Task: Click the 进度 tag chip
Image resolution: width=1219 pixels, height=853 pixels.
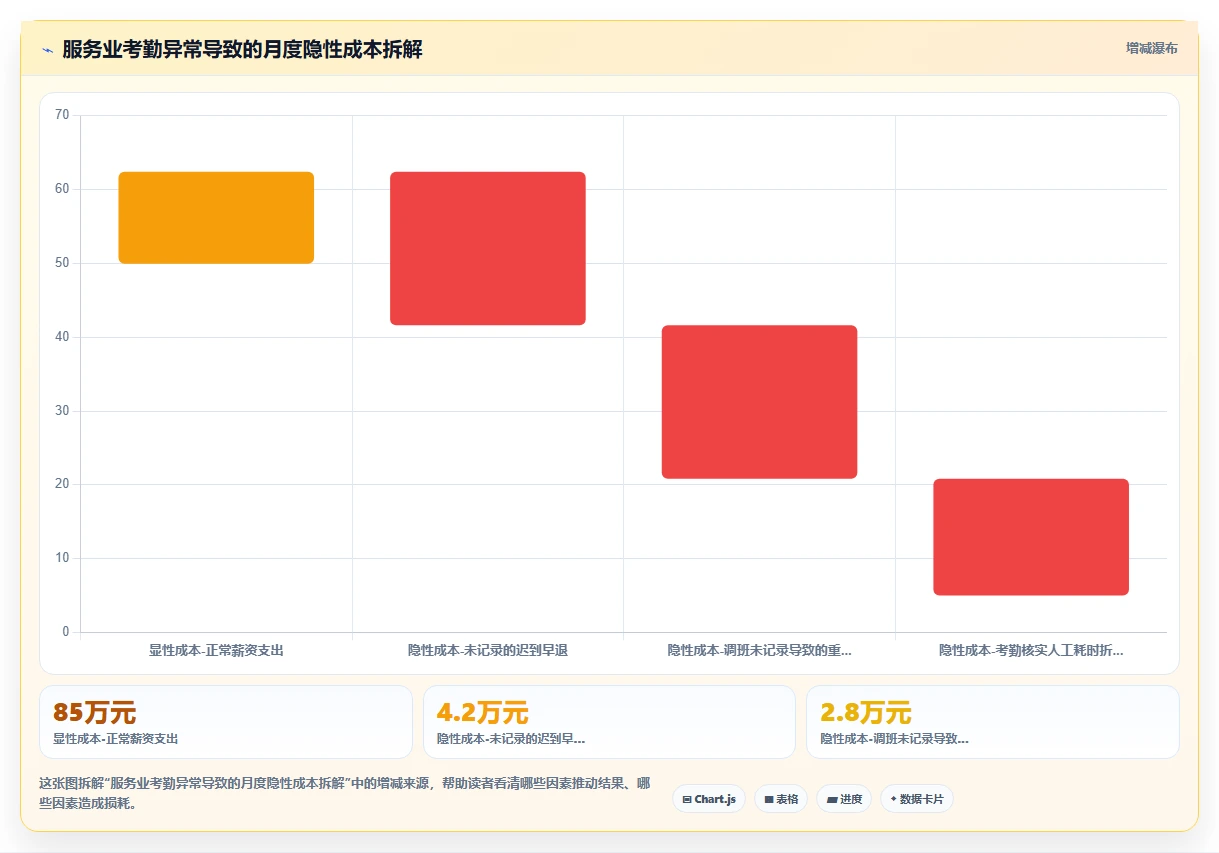Action: pos(844,799)
